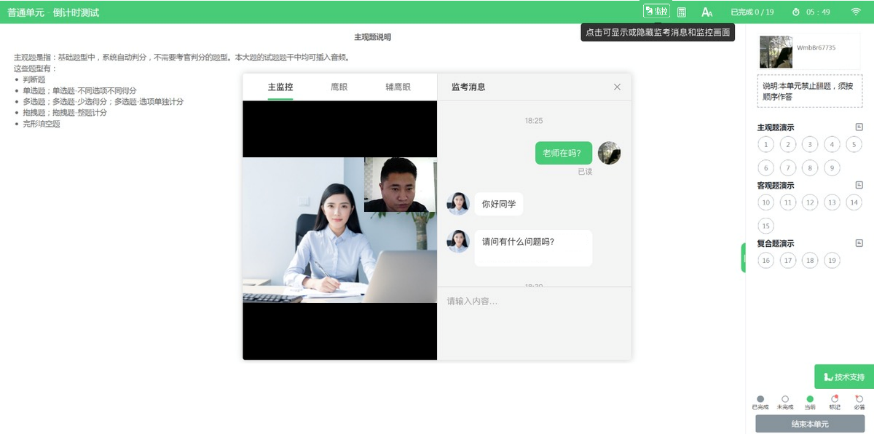Close the 监考消息 chat panel

617,87
